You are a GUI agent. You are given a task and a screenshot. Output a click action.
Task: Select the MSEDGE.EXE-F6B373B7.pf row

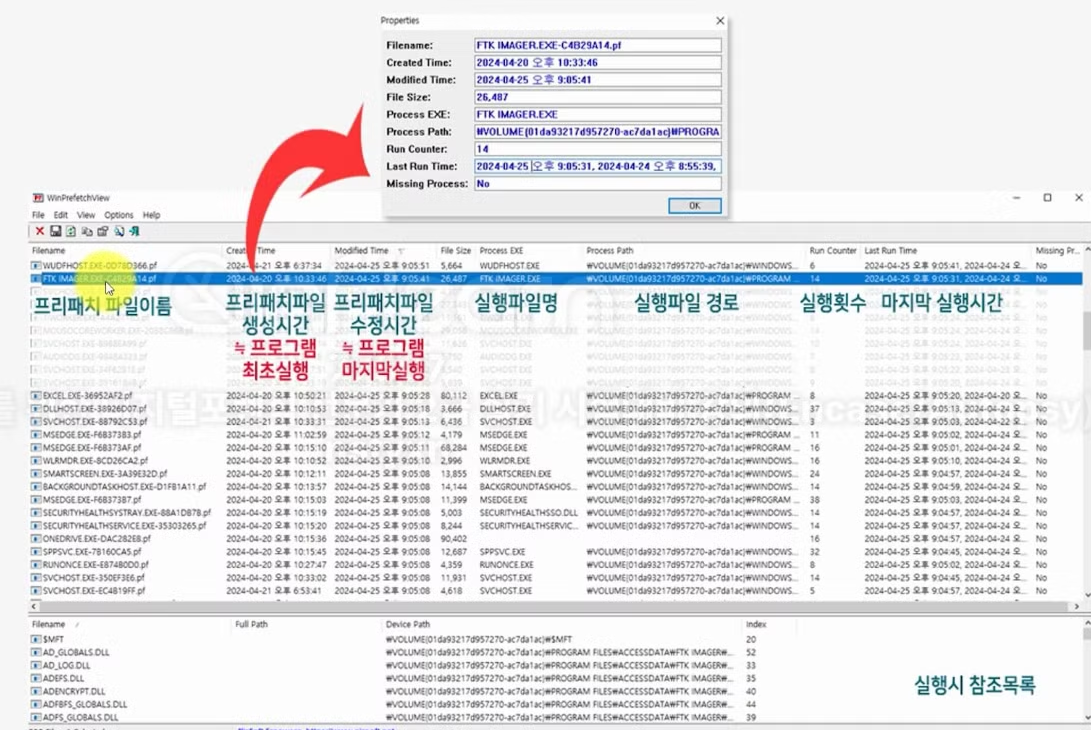555,500
